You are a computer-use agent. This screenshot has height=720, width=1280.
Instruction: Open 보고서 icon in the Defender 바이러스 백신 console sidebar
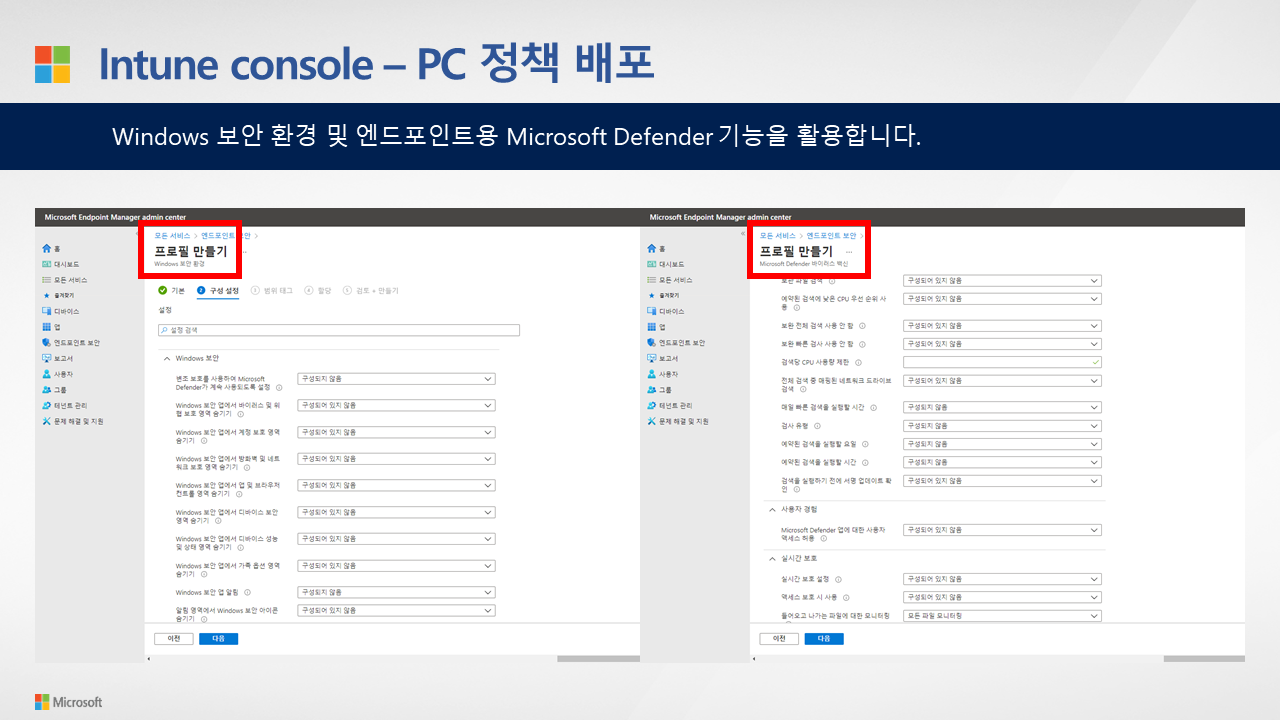pos(651,358)
